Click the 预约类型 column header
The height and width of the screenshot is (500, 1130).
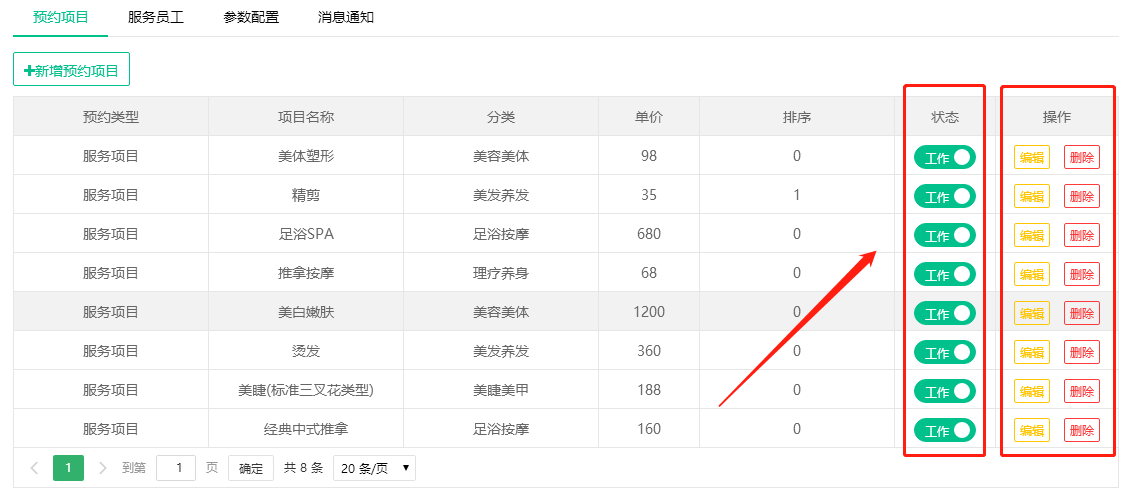(111, 117)
